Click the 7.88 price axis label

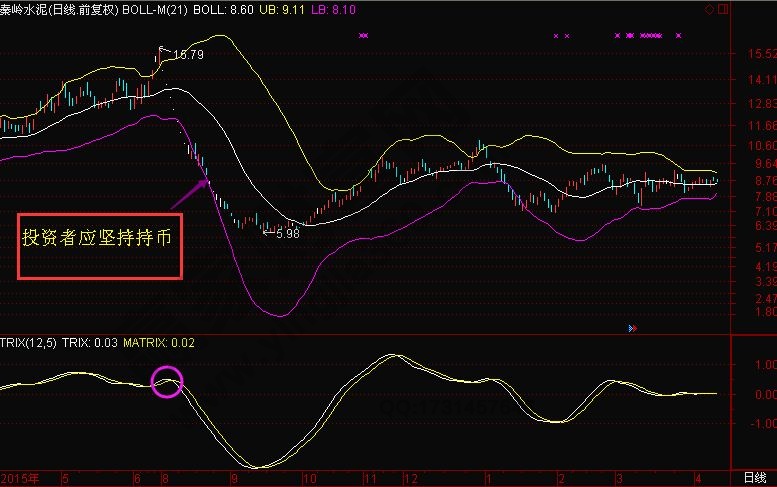coord(766,197)
